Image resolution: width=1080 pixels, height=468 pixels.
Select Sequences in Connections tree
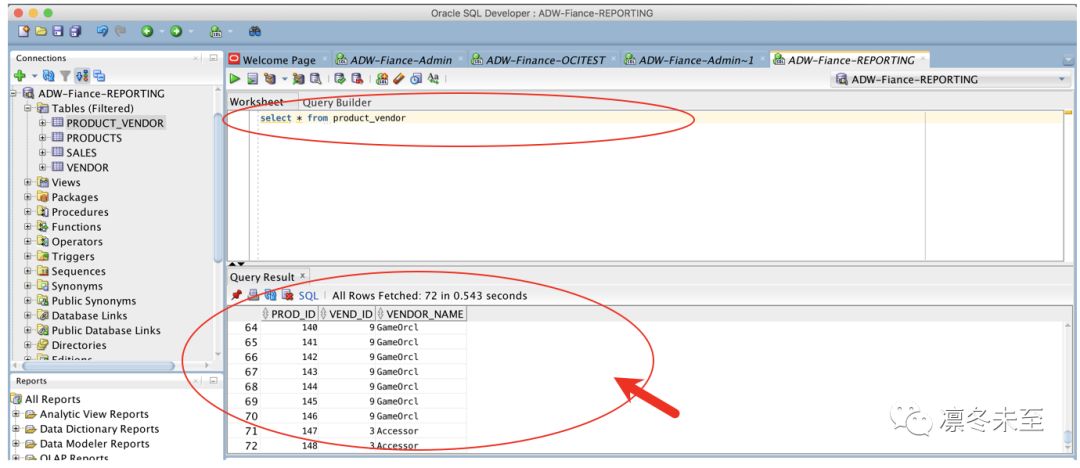79,272
